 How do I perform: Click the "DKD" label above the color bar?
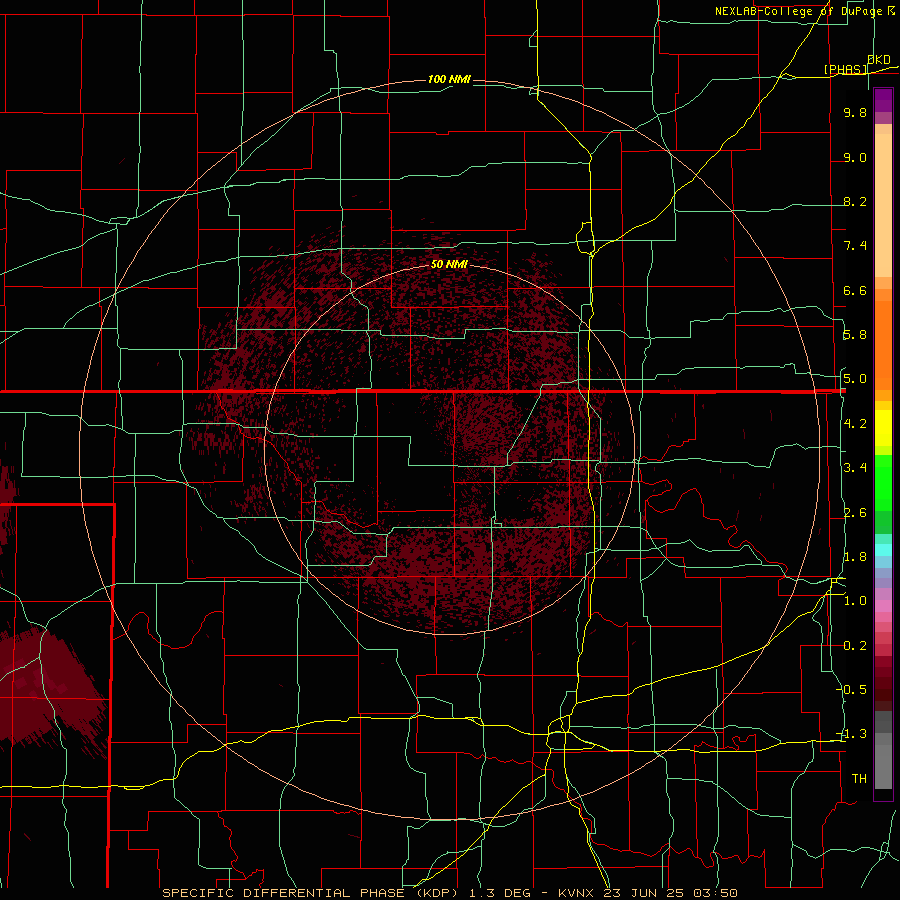pos(879,60)
